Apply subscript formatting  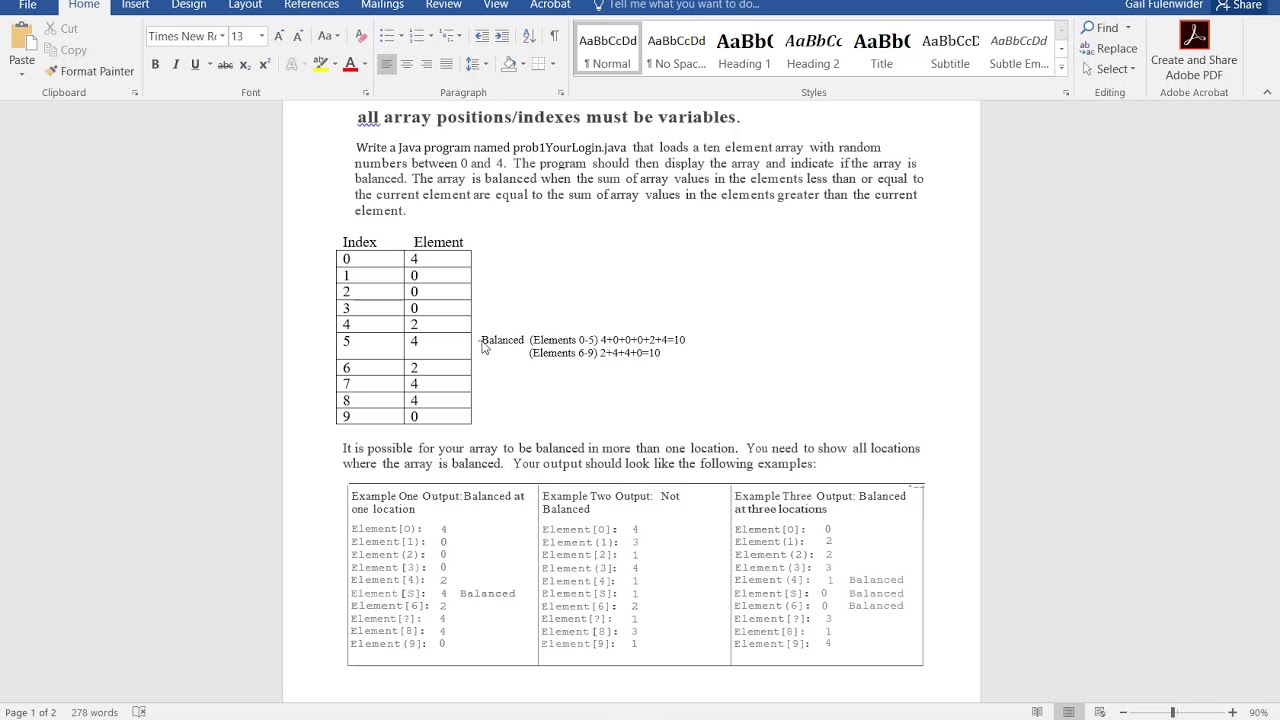[245, 65]
